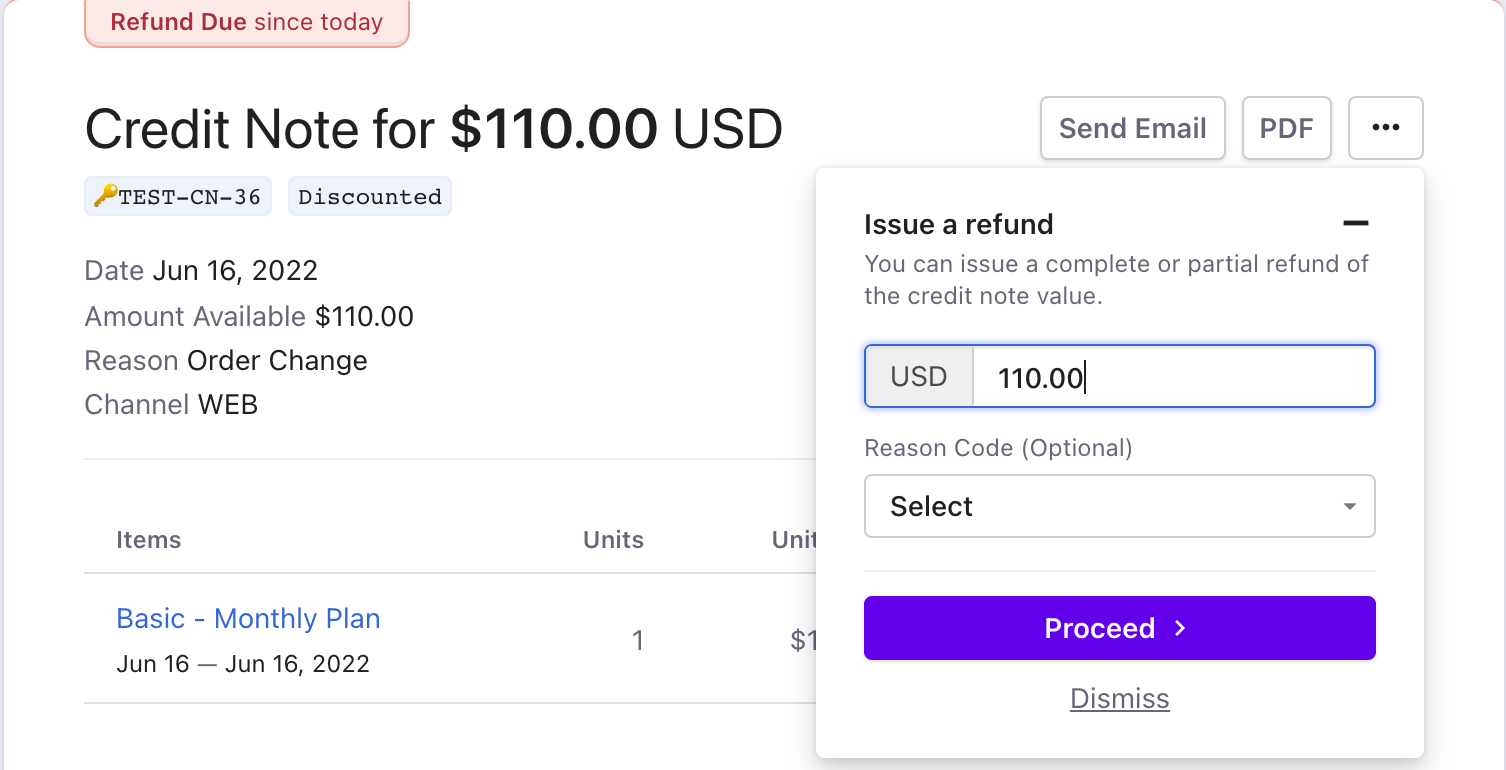Screen dimensions: 1506x770
Task: Click the Items column header
Action: point(149,540)
